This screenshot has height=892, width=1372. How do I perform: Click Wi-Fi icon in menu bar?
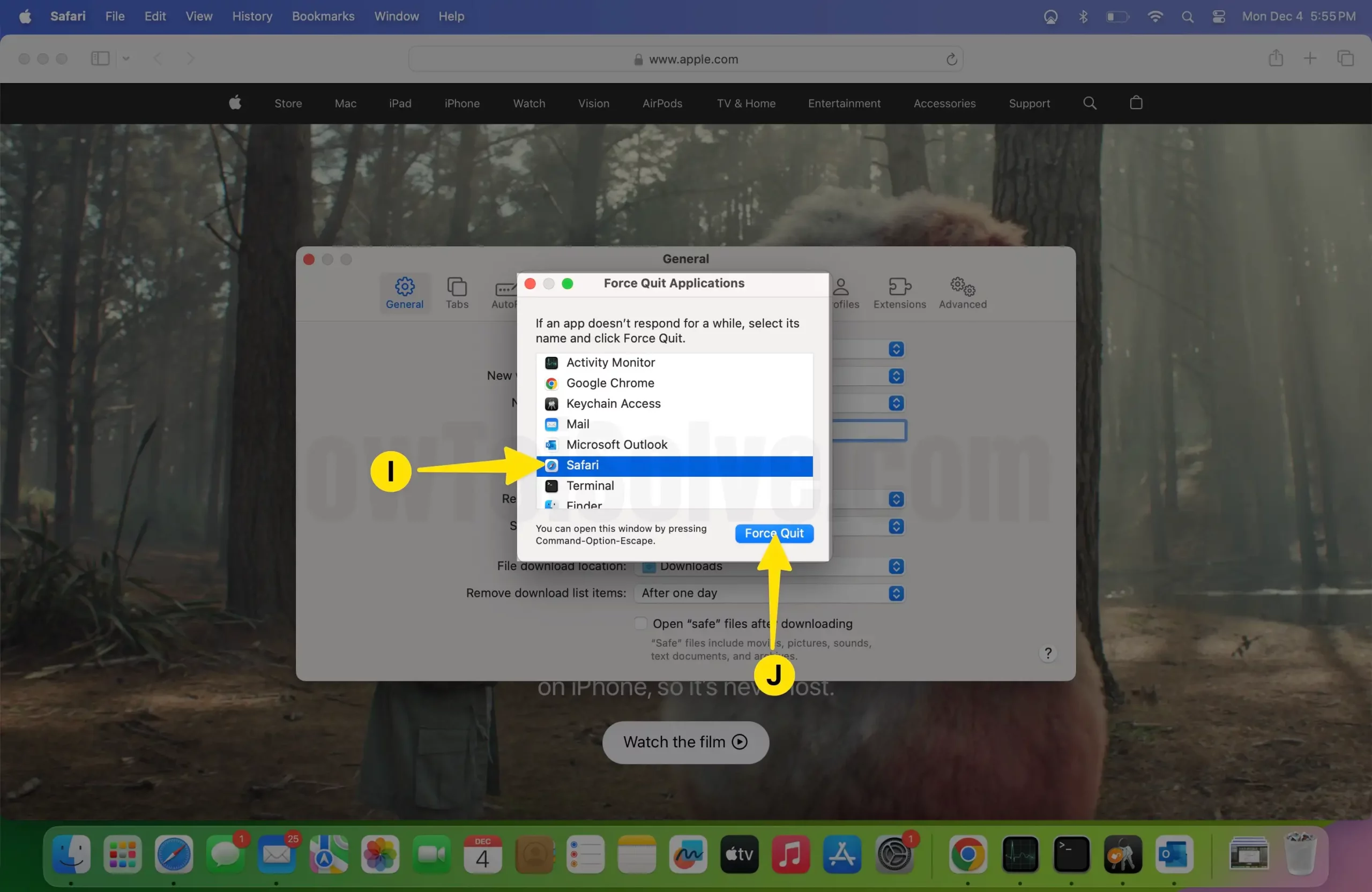click(x=1154, y=17)
